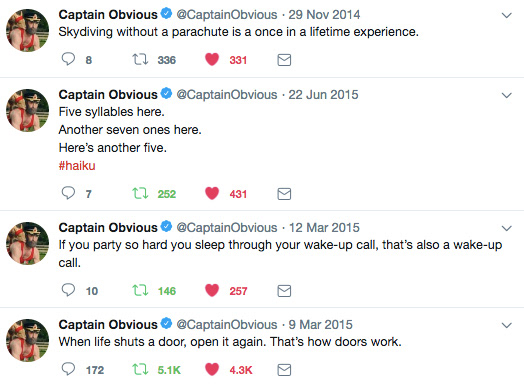
Task: Click the #haiku hashtag link
Action: pyautogui.click(x=77, y=165)
